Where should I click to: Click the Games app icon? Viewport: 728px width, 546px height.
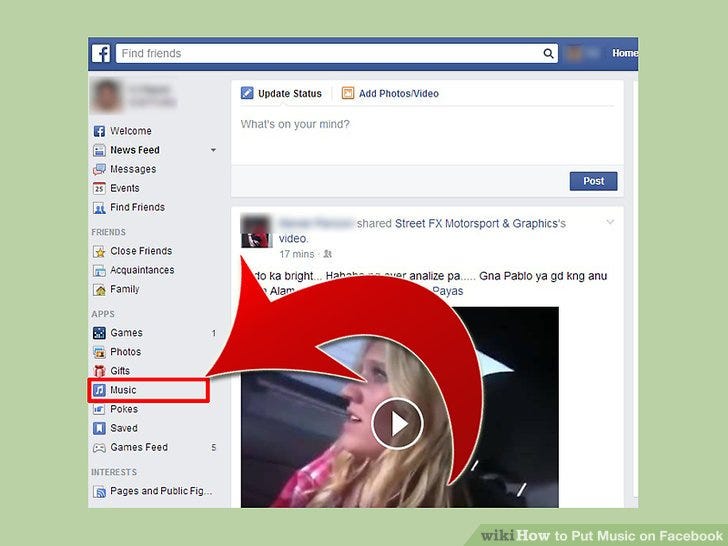click(99, 333)
